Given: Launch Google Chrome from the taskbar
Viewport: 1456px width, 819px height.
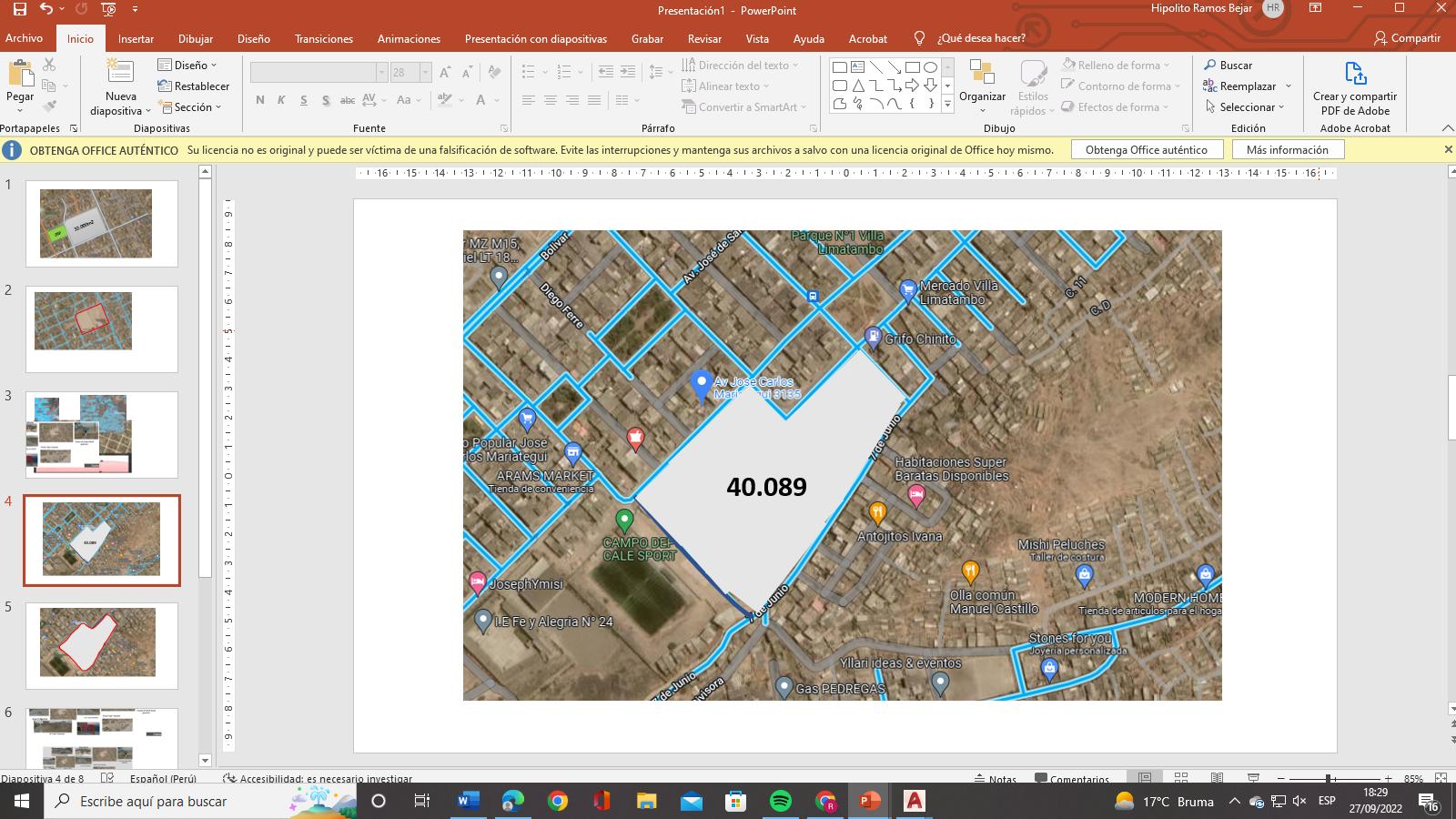Looking at the screenshot, I should pos(557,801).
